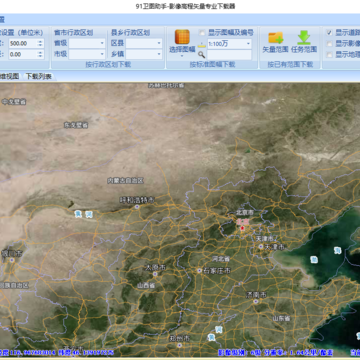Switch to the 维视图 tab

point(9,76)
